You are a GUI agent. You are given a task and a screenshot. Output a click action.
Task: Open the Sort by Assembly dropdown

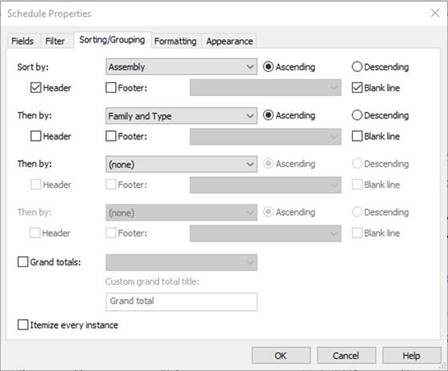click(181, 67)
